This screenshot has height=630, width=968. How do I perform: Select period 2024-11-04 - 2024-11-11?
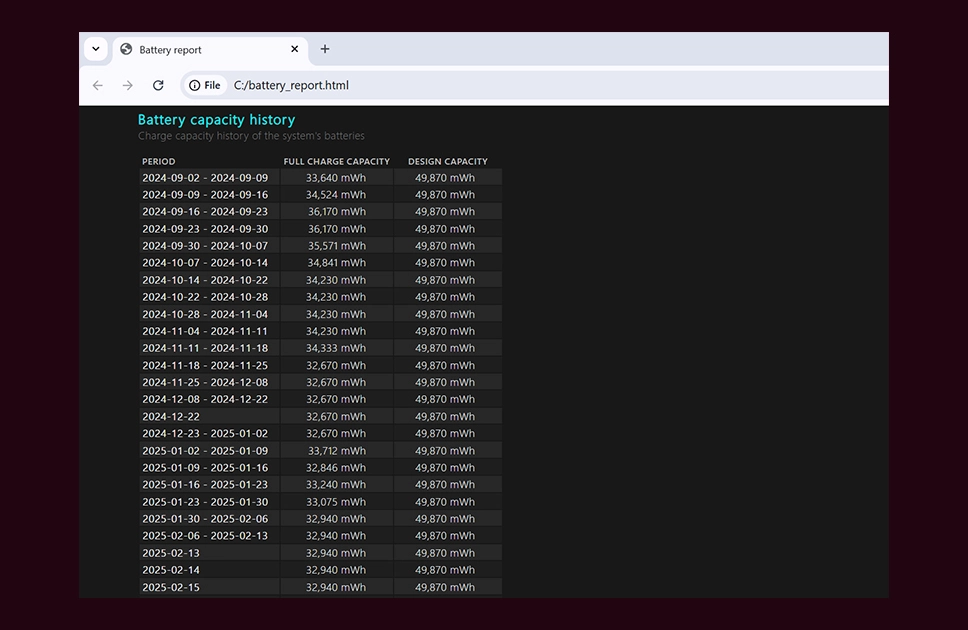[205, 331]
